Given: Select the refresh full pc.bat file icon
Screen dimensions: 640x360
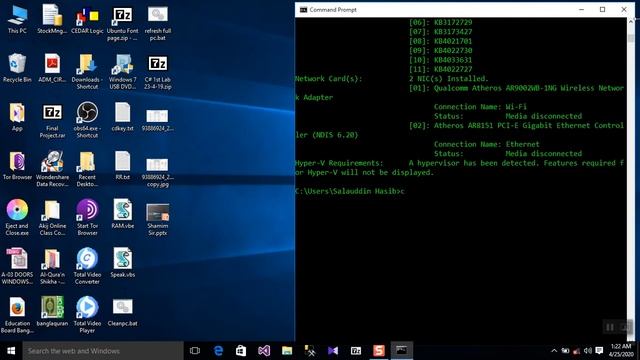Looking at the screenshot, I should click(158, 23).
